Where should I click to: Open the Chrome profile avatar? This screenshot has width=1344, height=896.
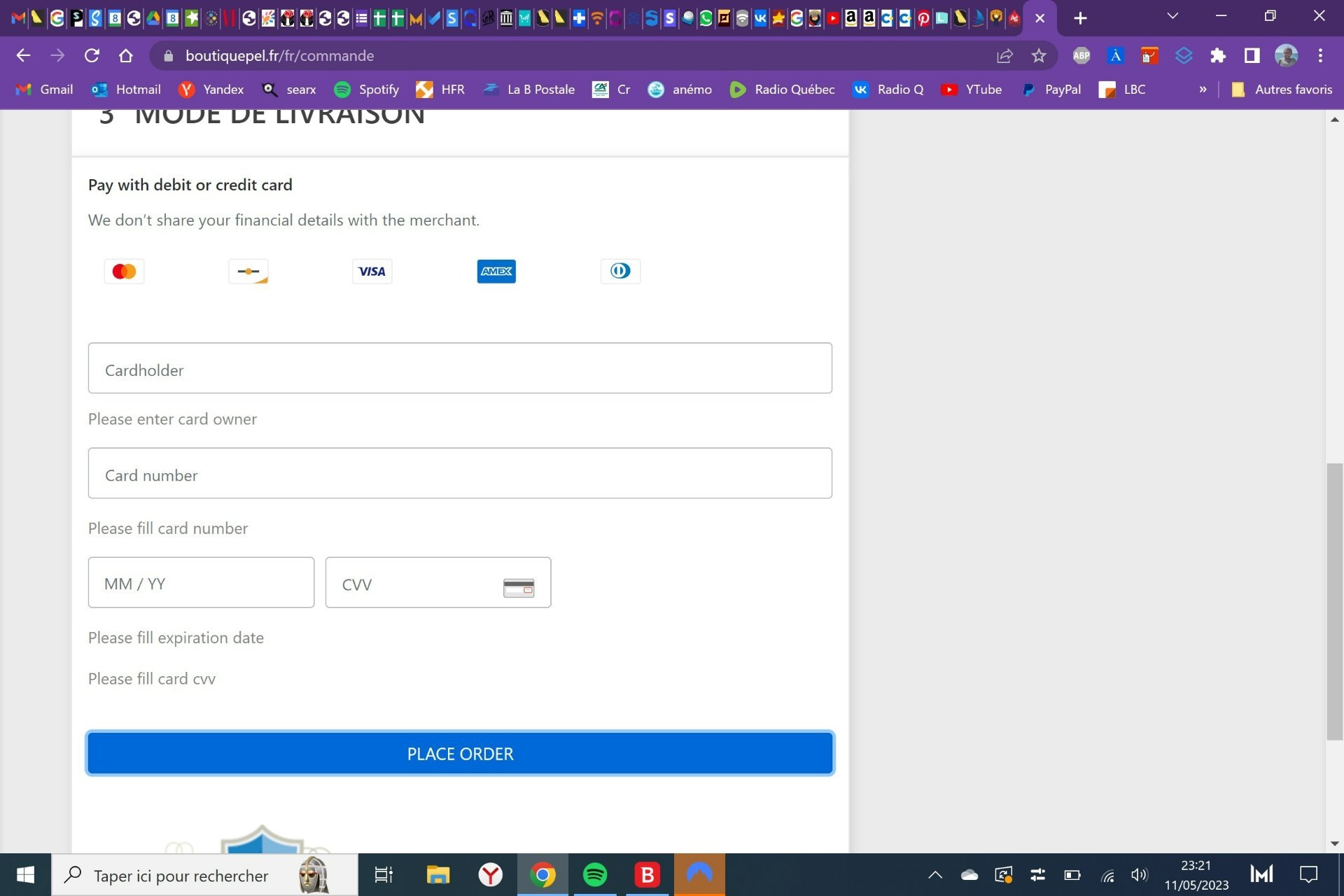click(1287, 55)
